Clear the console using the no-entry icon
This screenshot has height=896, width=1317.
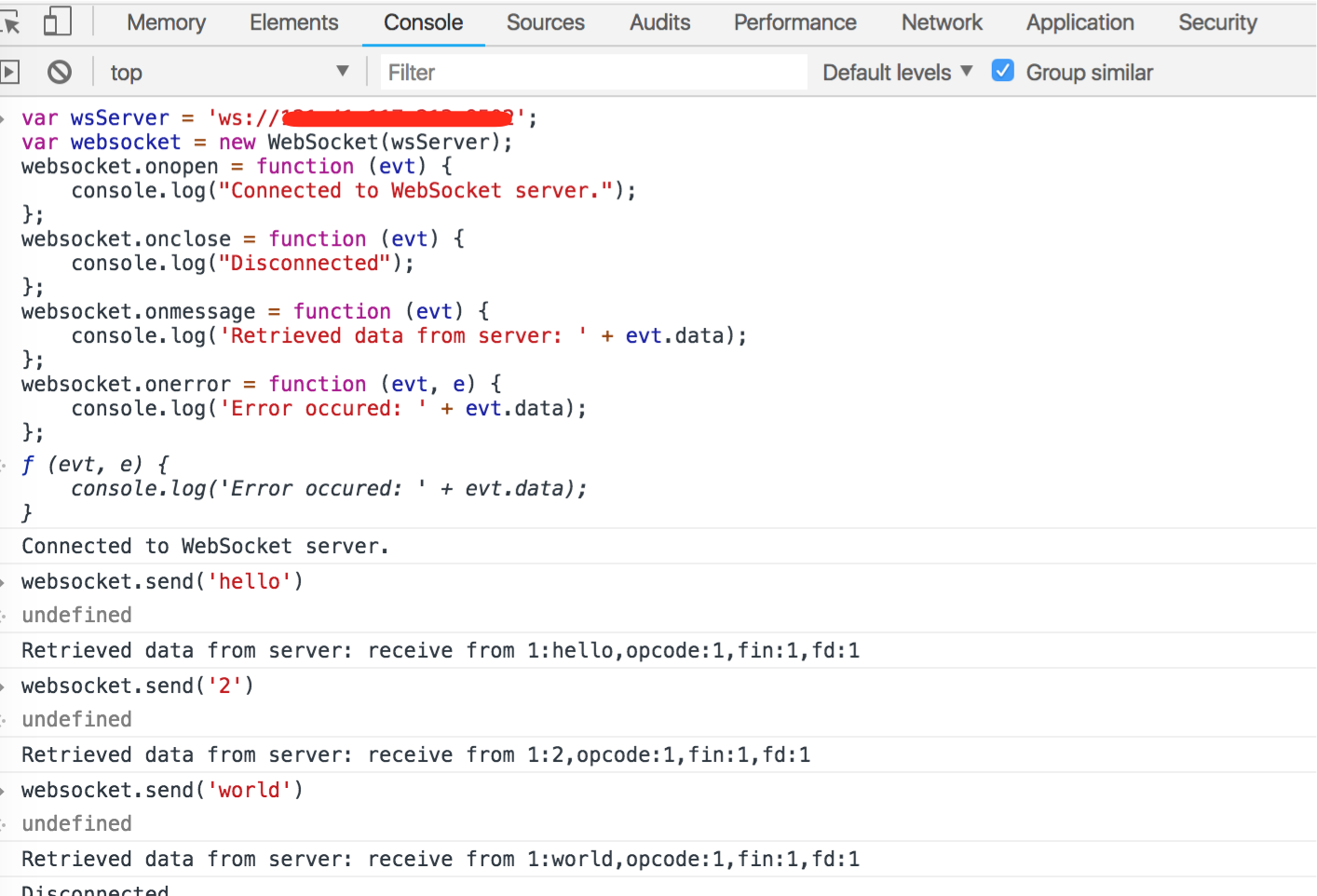[59, 72]
